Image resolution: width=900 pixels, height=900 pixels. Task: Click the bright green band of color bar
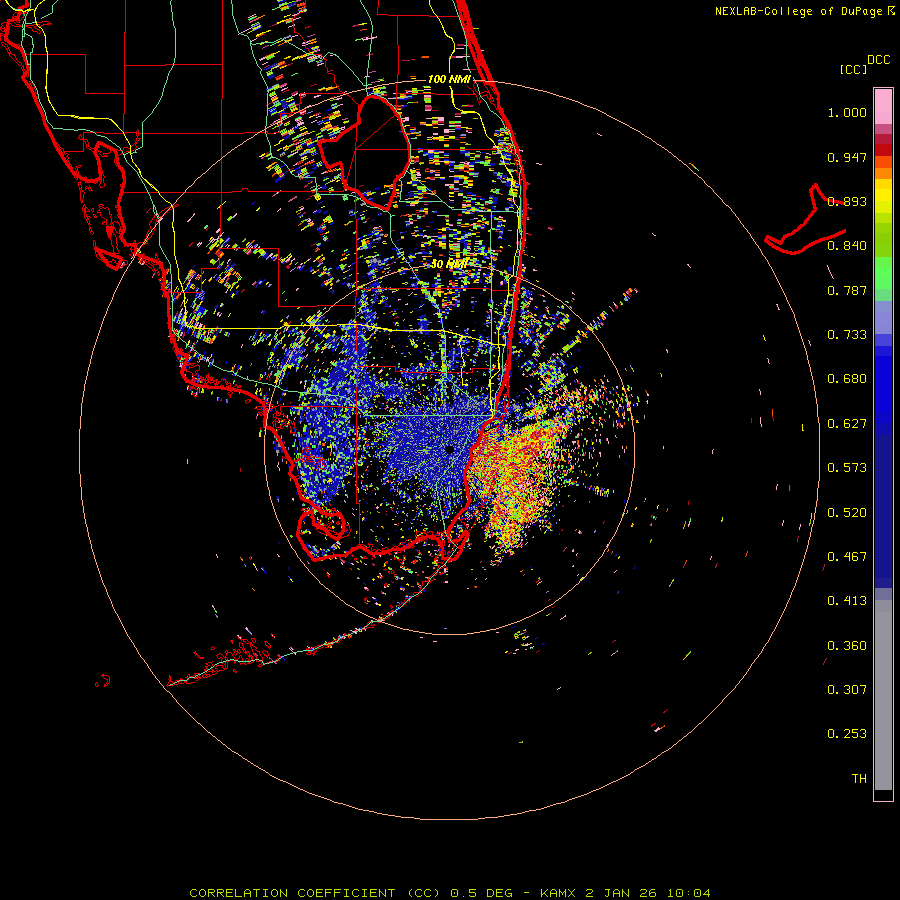coord(883,273)
